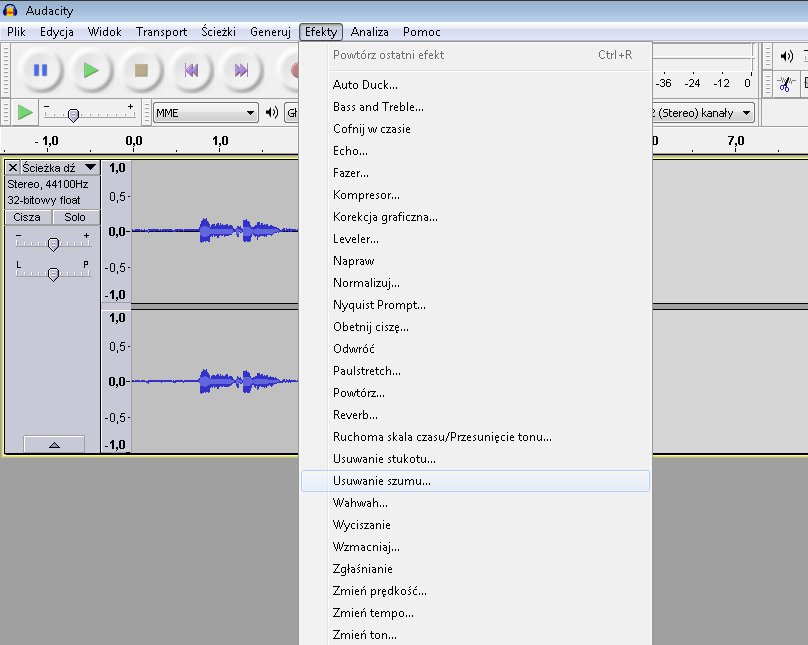Open the Plik menu
The width and height of the screenshot is (808, 645).
16,32
